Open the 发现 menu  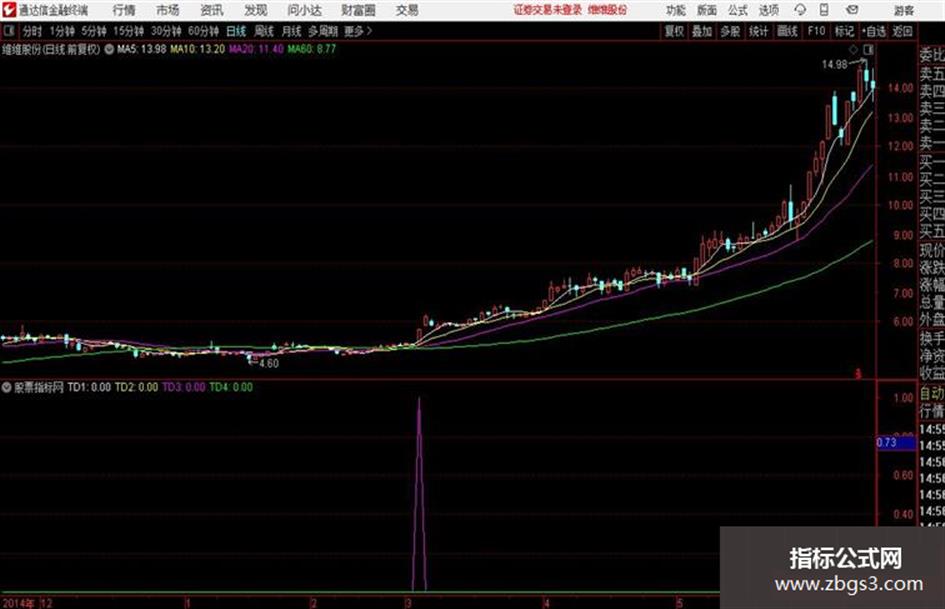pyautogui.click(x=256, y=10)
